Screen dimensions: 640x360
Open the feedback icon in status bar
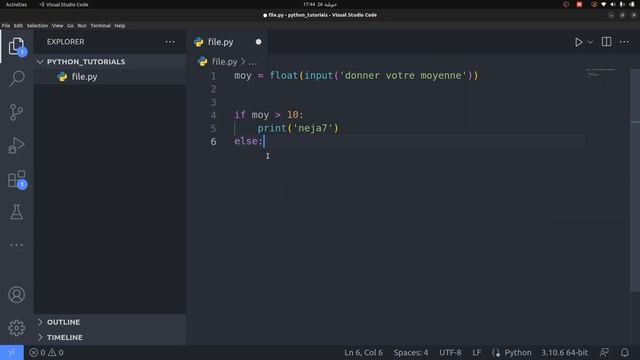[604, 352]
